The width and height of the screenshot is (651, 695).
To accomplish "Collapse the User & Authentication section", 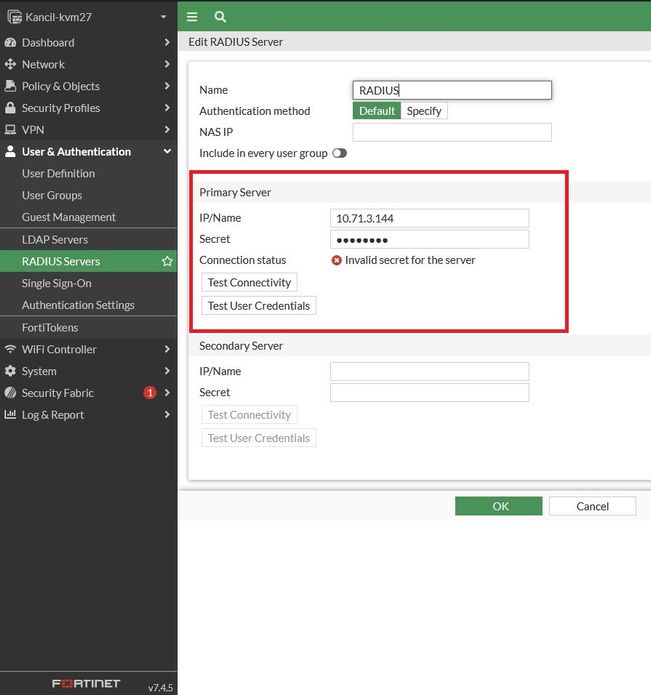I will (167, 152).
